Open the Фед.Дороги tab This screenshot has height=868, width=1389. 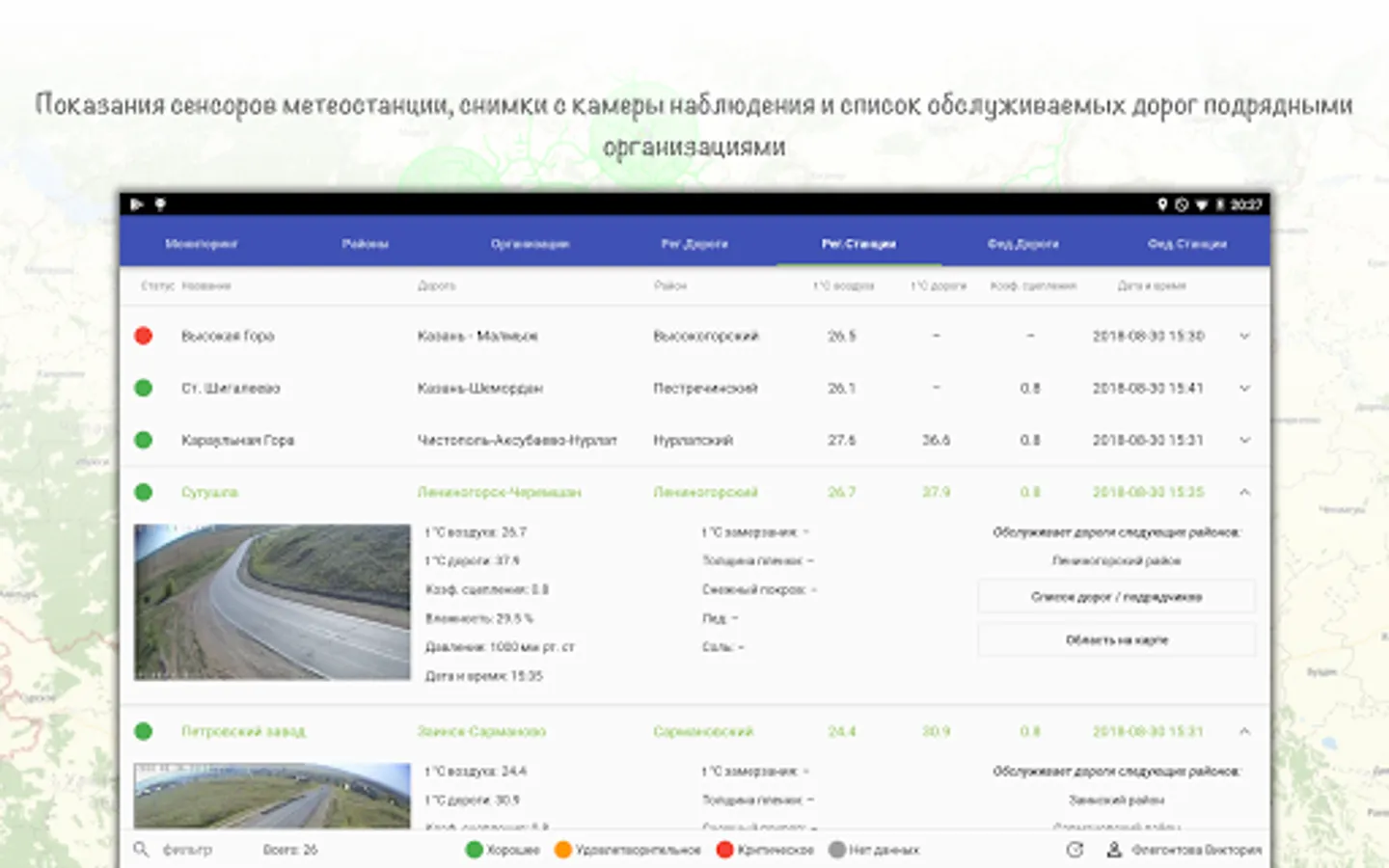1023,244
